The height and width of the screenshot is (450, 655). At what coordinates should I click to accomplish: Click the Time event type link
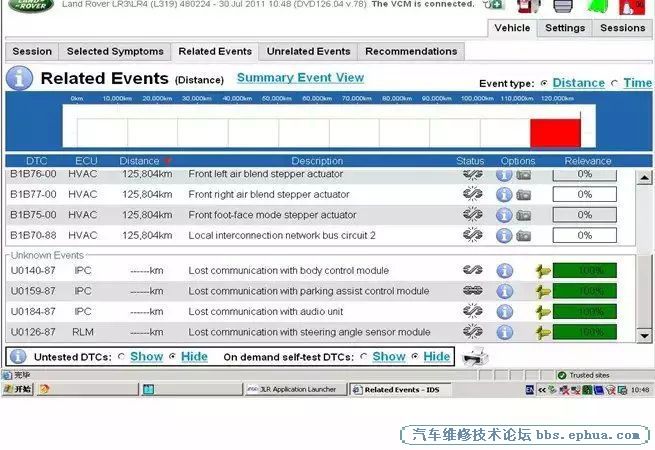coord(637,83)
